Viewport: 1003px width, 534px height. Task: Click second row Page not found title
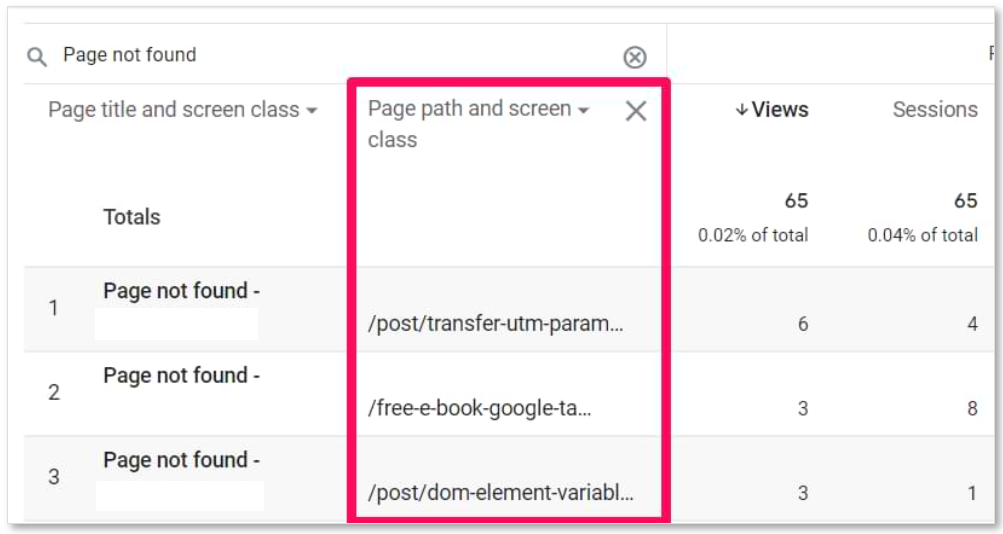coord(181,375)
